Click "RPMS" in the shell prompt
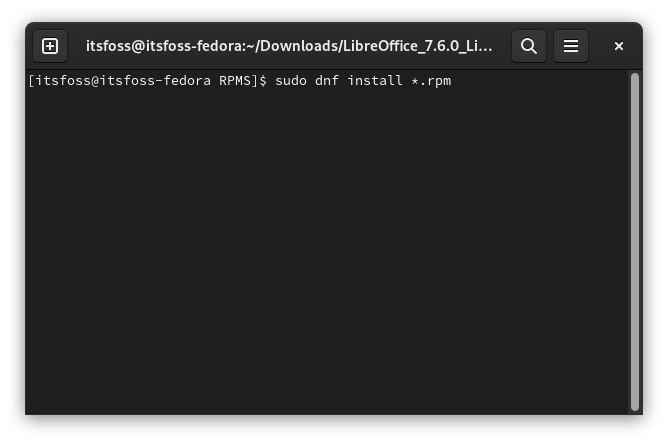Screen dimensions: 668x443 click(x=237, y=80)
